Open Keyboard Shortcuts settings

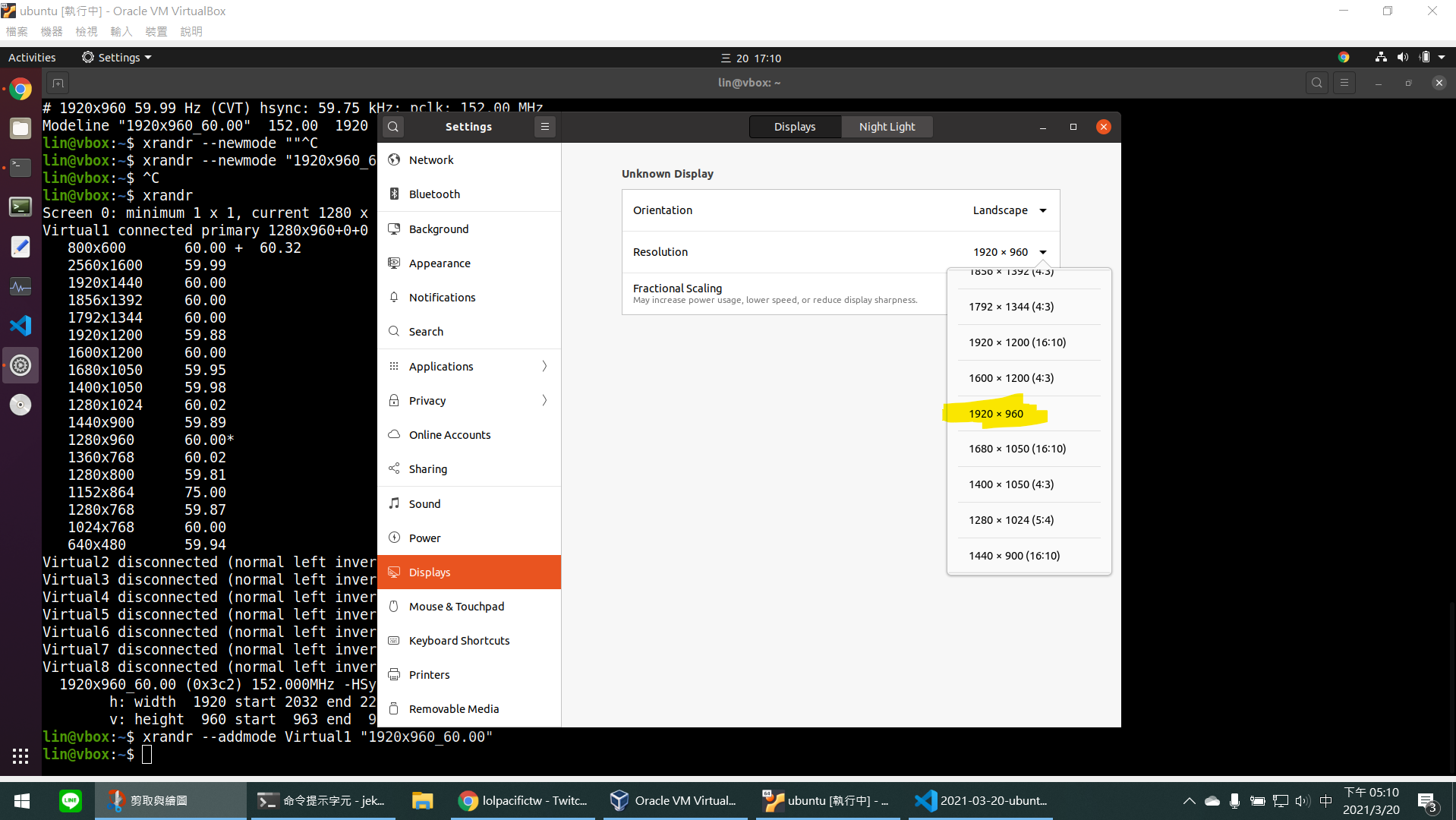pyautogui.click(x=469, y=640)
